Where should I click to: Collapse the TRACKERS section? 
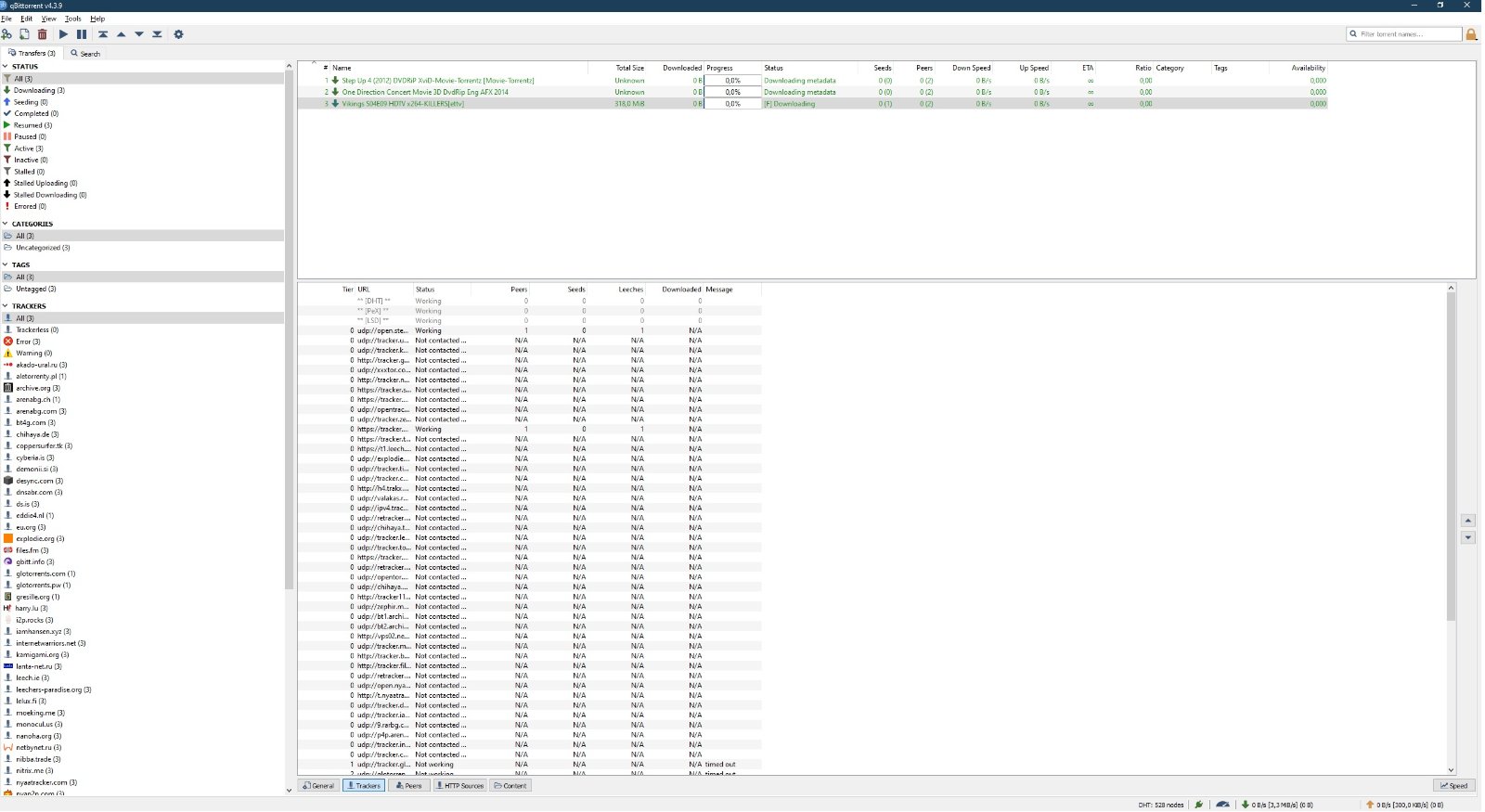tap(5, 305)
